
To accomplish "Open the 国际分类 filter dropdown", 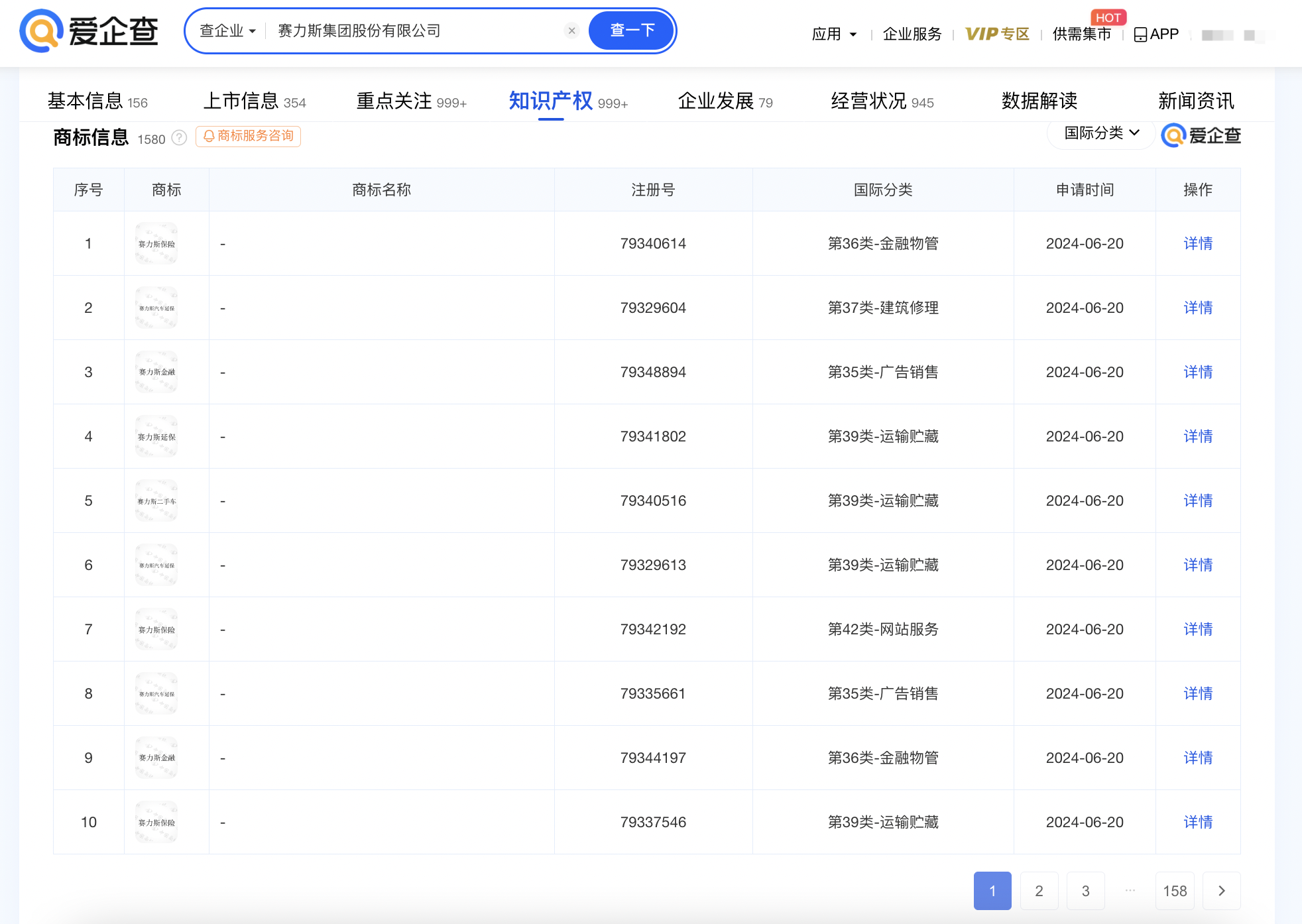I will 1102,133.
